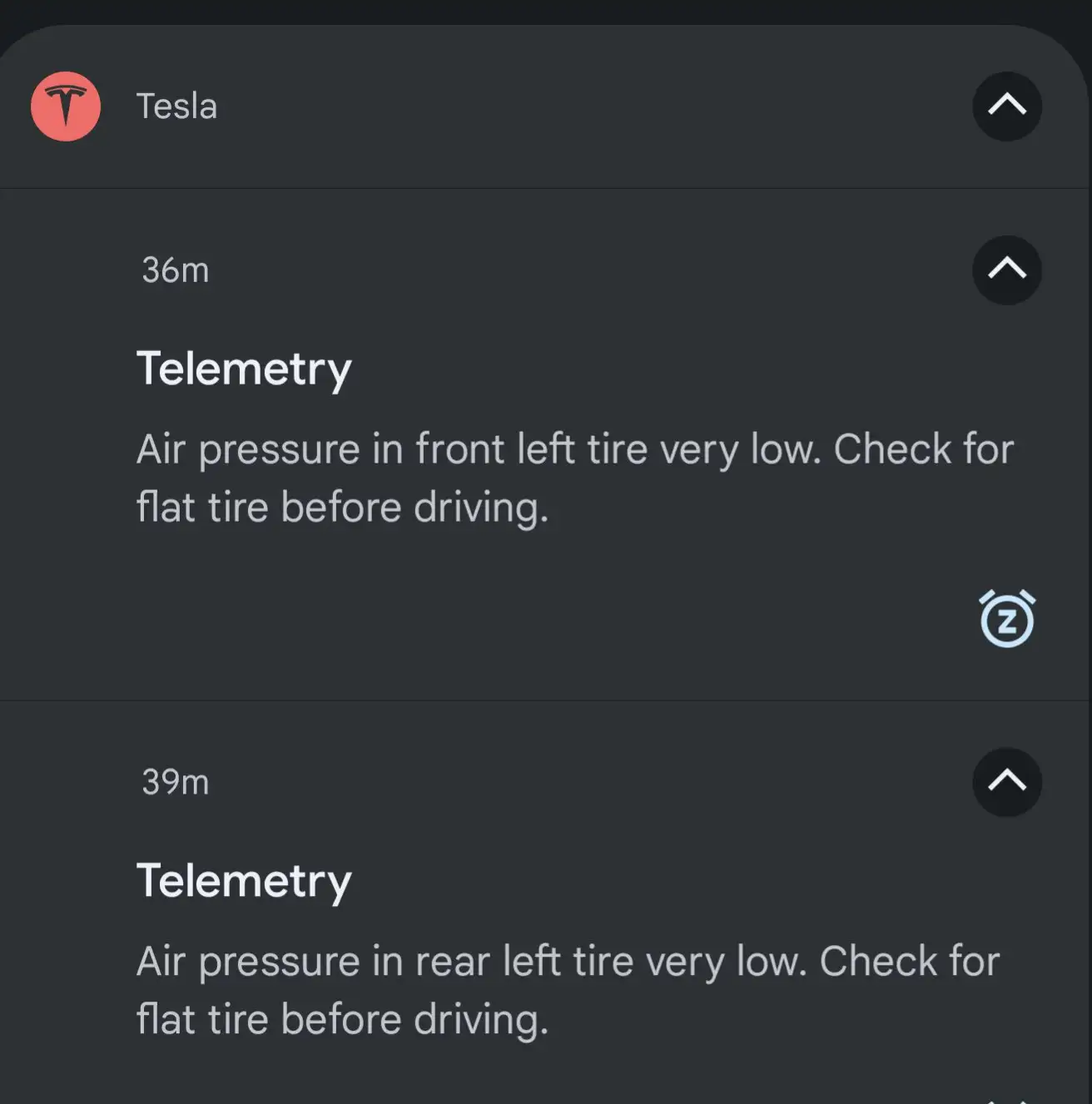The image size is (1092, 1104).
Task: Tap 'flat tire before driving' in 39m alert
Action: coord(342,1020)
